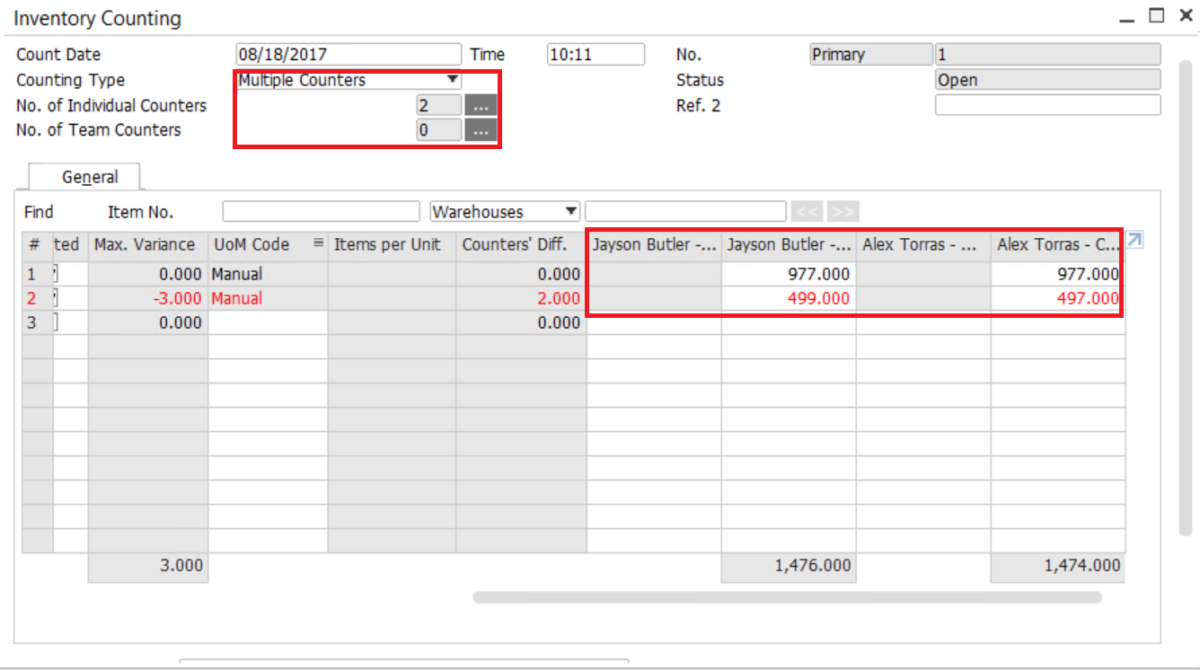Image resolution: width=1200 pixels, height=670 pixels.
Task: Select the Item No. search box
Action: pyautogui.click(x=320, y=211)
